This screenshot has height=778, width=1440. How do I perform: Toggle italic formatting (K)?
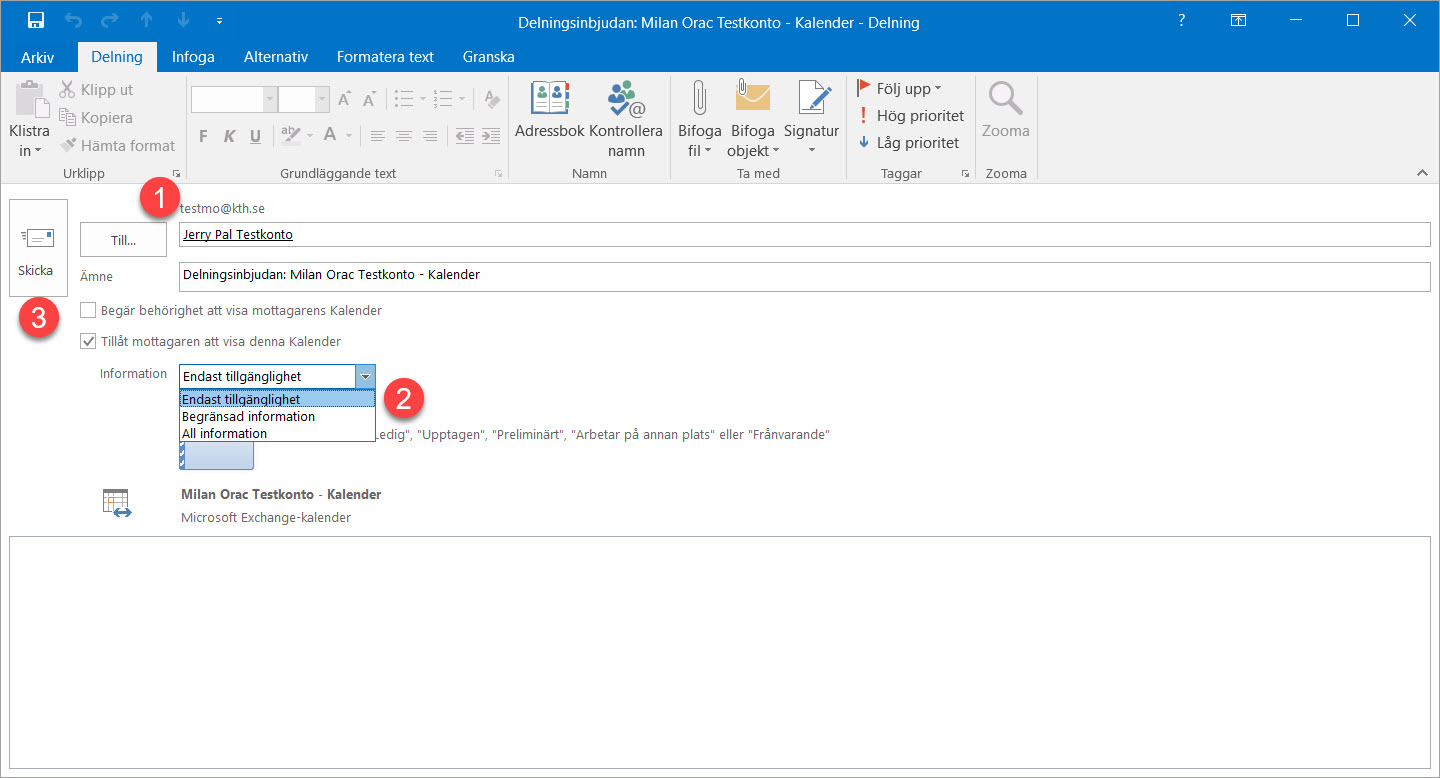pos(229,136)
